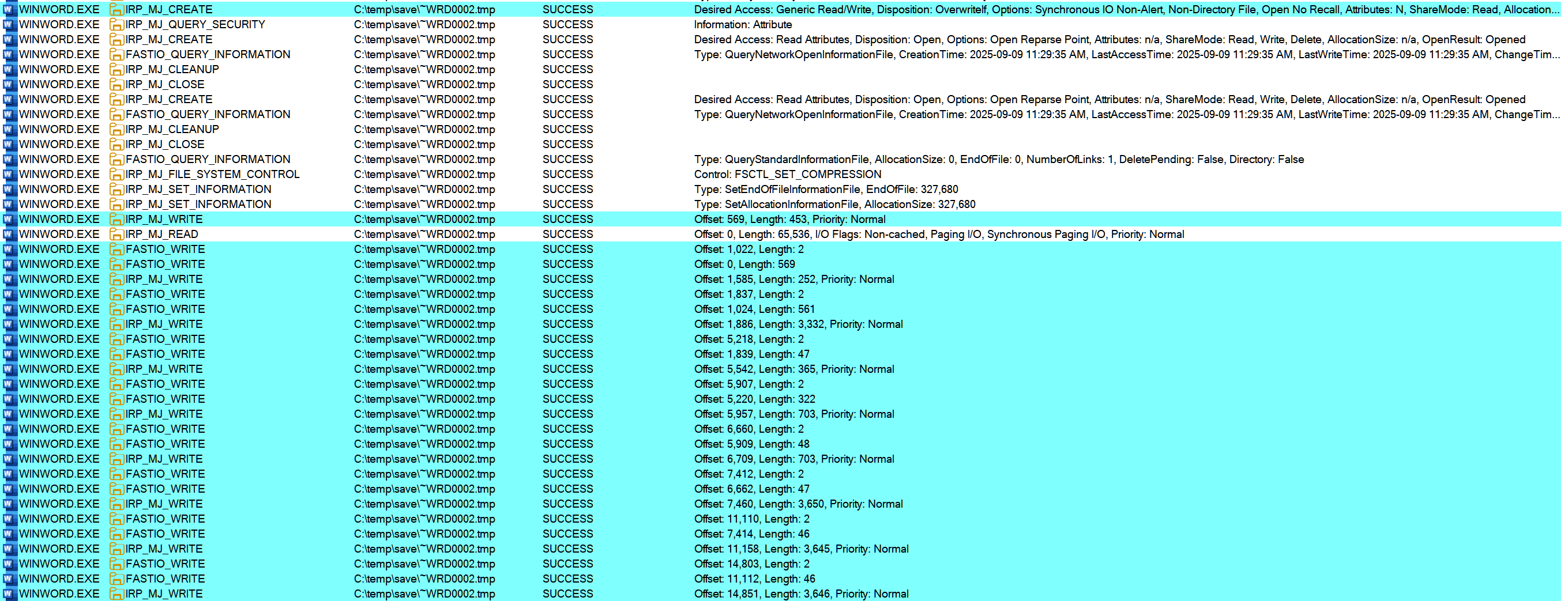Select the QueryStandardInformationFile detail entry
1568x601 pixels.
(998, 160)
